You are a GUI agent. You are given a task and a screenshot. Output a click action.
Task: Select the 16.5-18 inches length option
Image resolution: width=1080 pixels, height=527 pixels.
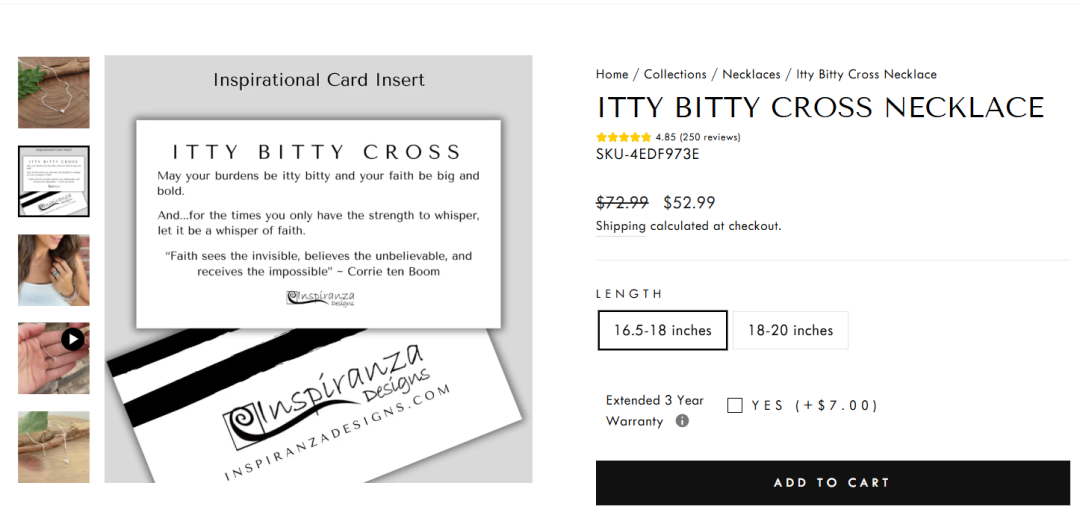click(x=662, y=330)
